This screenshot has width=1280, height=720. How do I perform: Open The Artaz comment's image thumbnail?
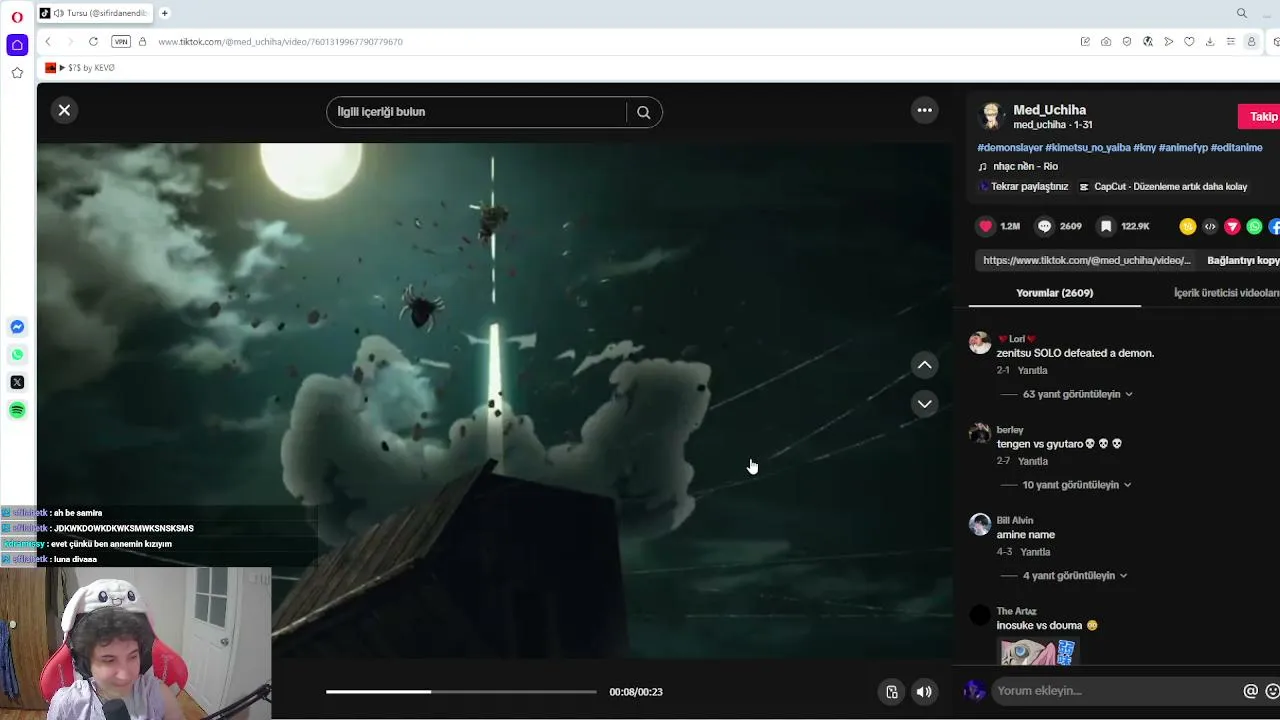[x=1038, y=652]
